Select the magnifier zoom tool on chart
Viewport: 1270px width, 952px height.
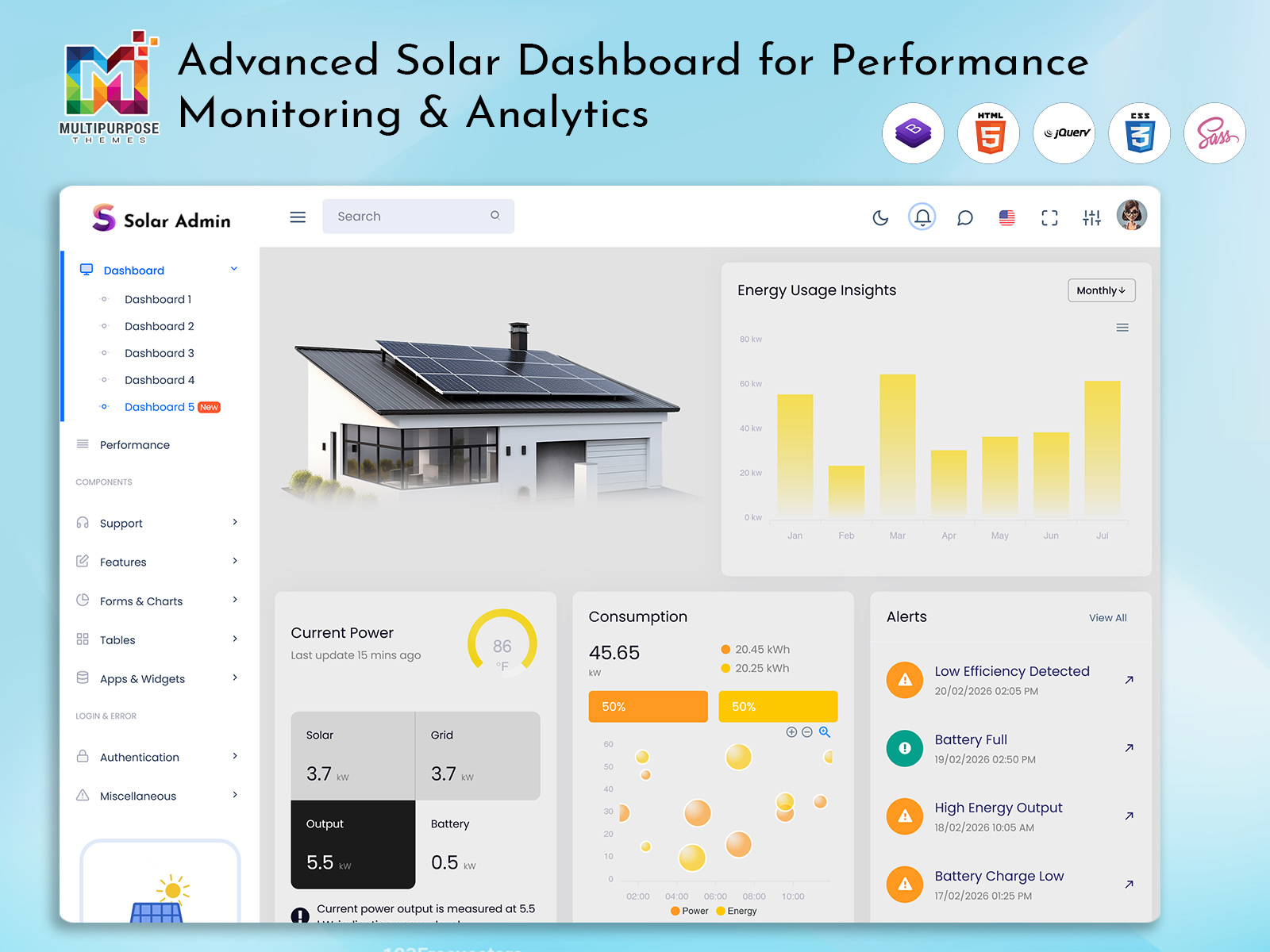[825, 732]
